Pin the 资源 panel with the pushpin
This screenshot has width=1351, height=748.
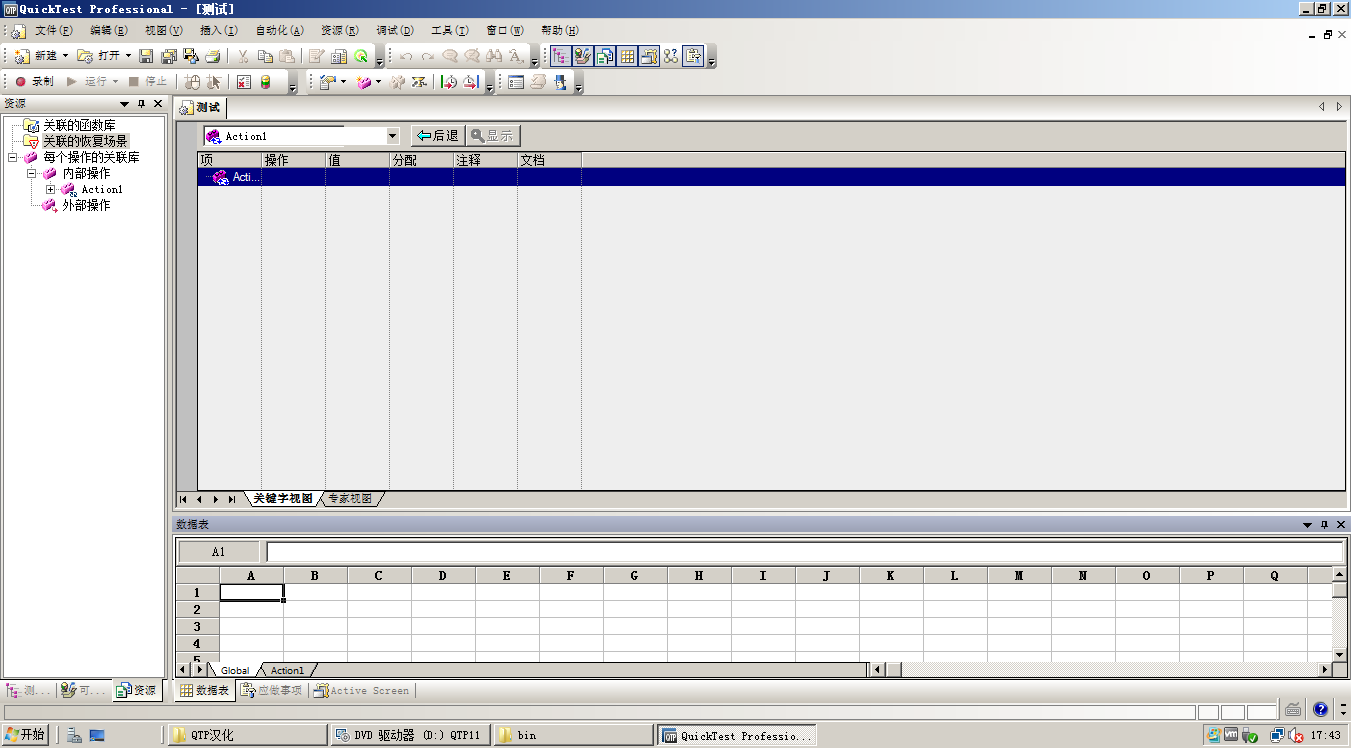tap(141, 104)
